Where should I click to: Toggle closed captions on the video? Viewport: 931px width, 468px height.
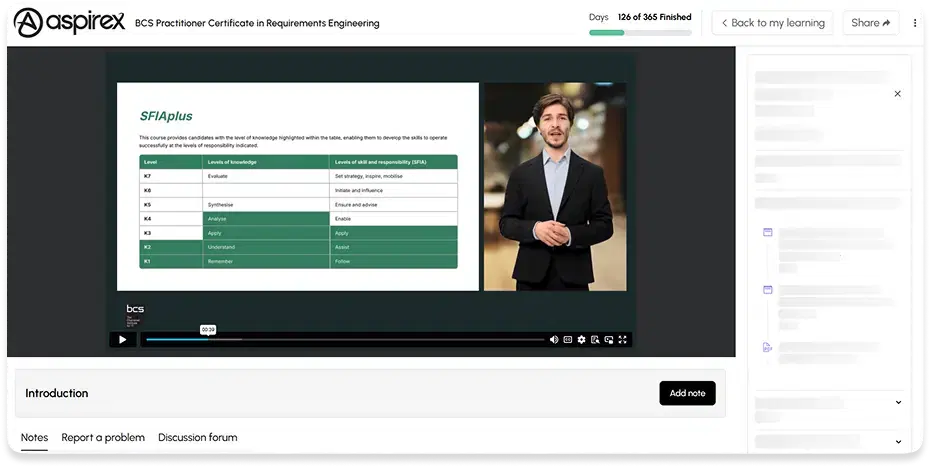[x=568, y=340]
